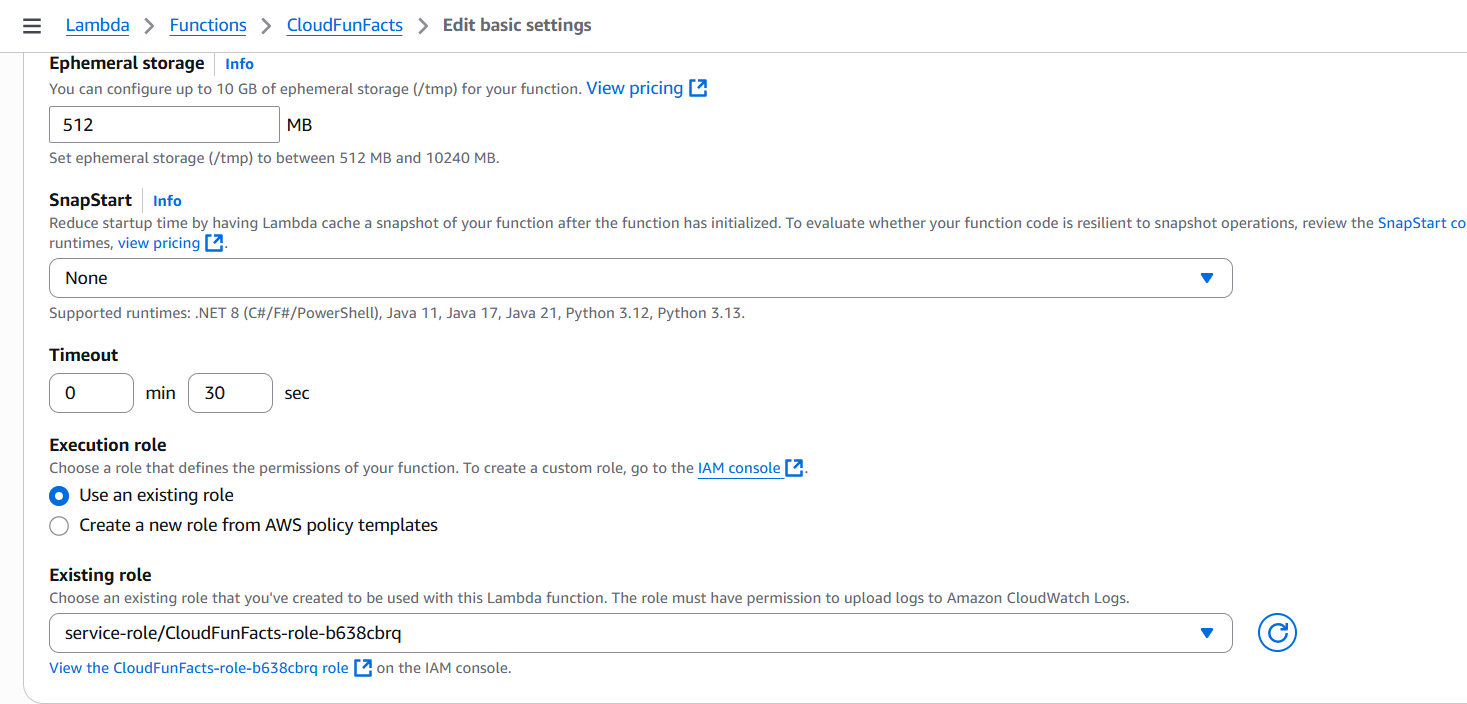
Task: Click external link icon next to IAM console
Action: pyautogui.click(x=794, y=467)
